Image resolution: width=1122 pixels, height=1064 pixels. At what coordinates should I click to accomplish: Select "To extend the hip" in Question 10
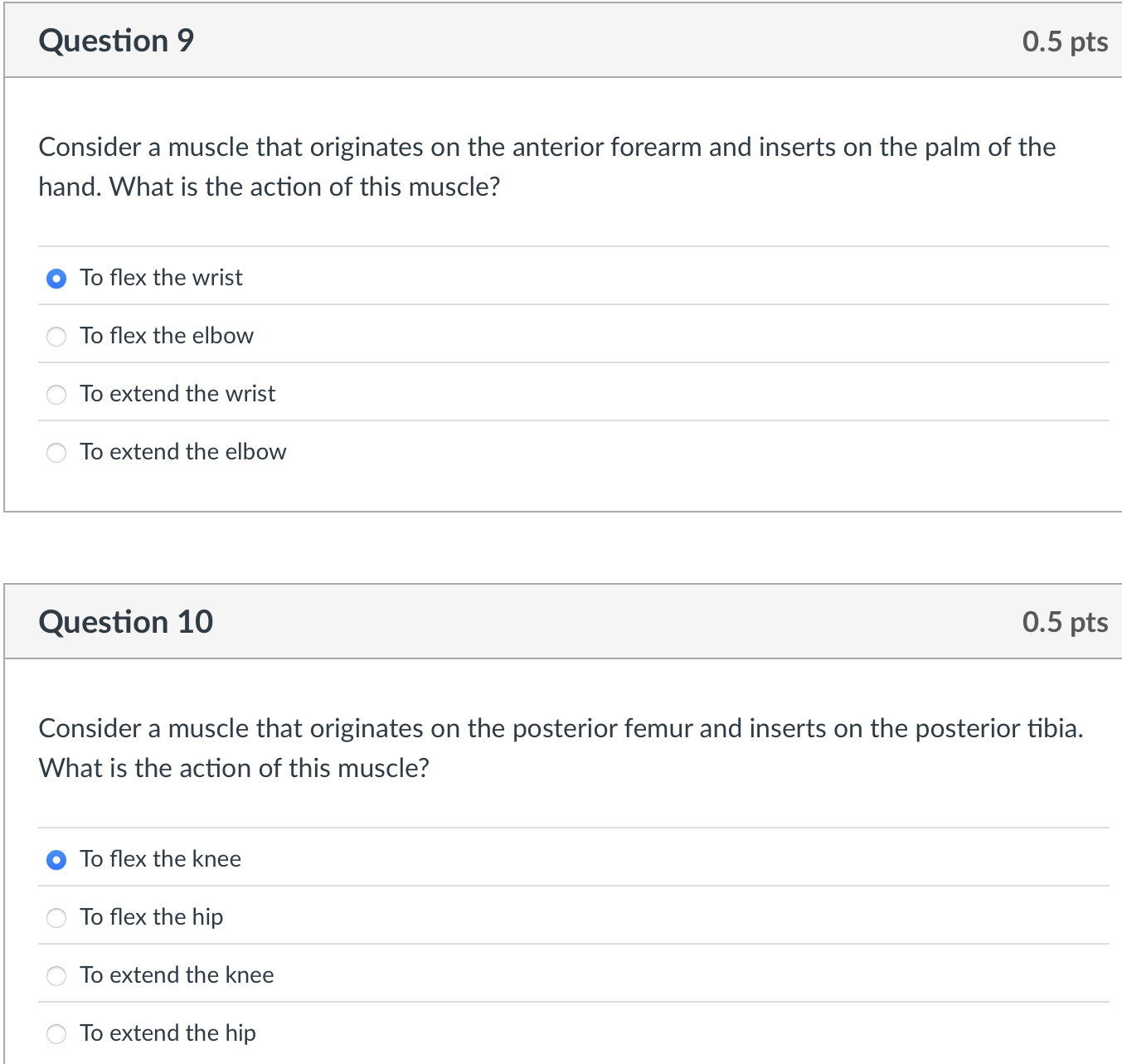click(x=56, y=1034)
